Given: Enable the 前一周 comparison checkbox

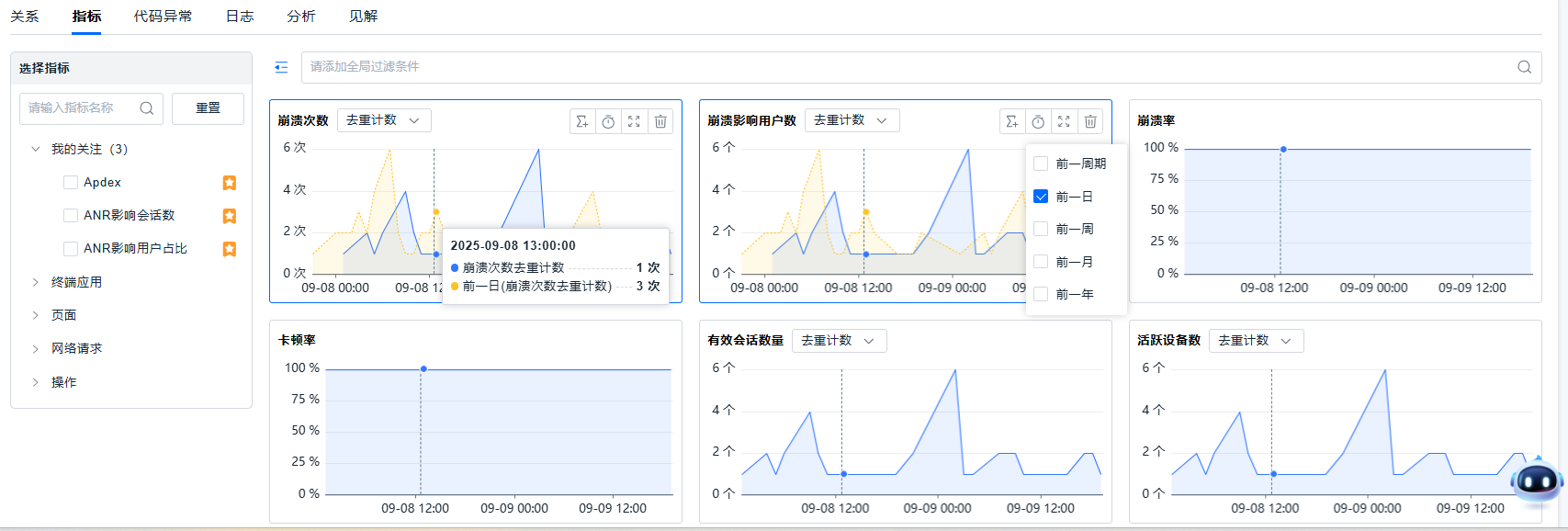Looking at the screenshot, I should [1041, 229].
